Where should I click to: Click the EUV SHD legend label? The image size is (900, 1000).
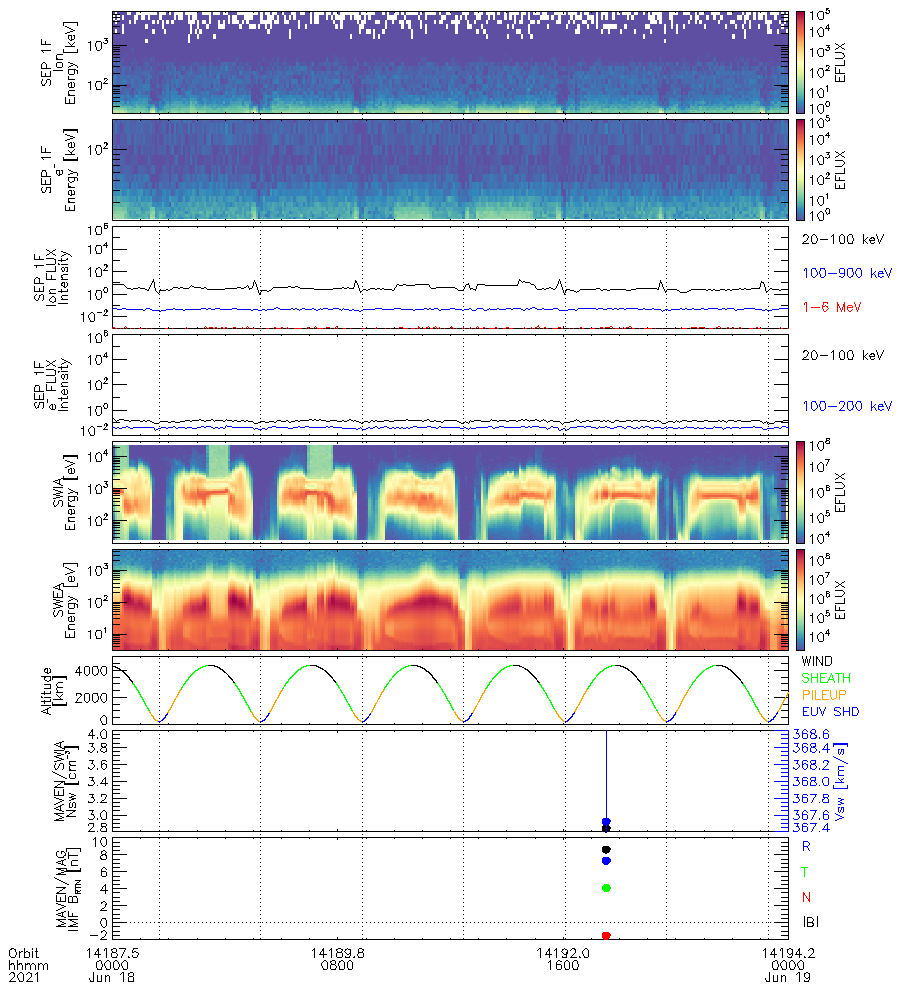tap(829, 713)
